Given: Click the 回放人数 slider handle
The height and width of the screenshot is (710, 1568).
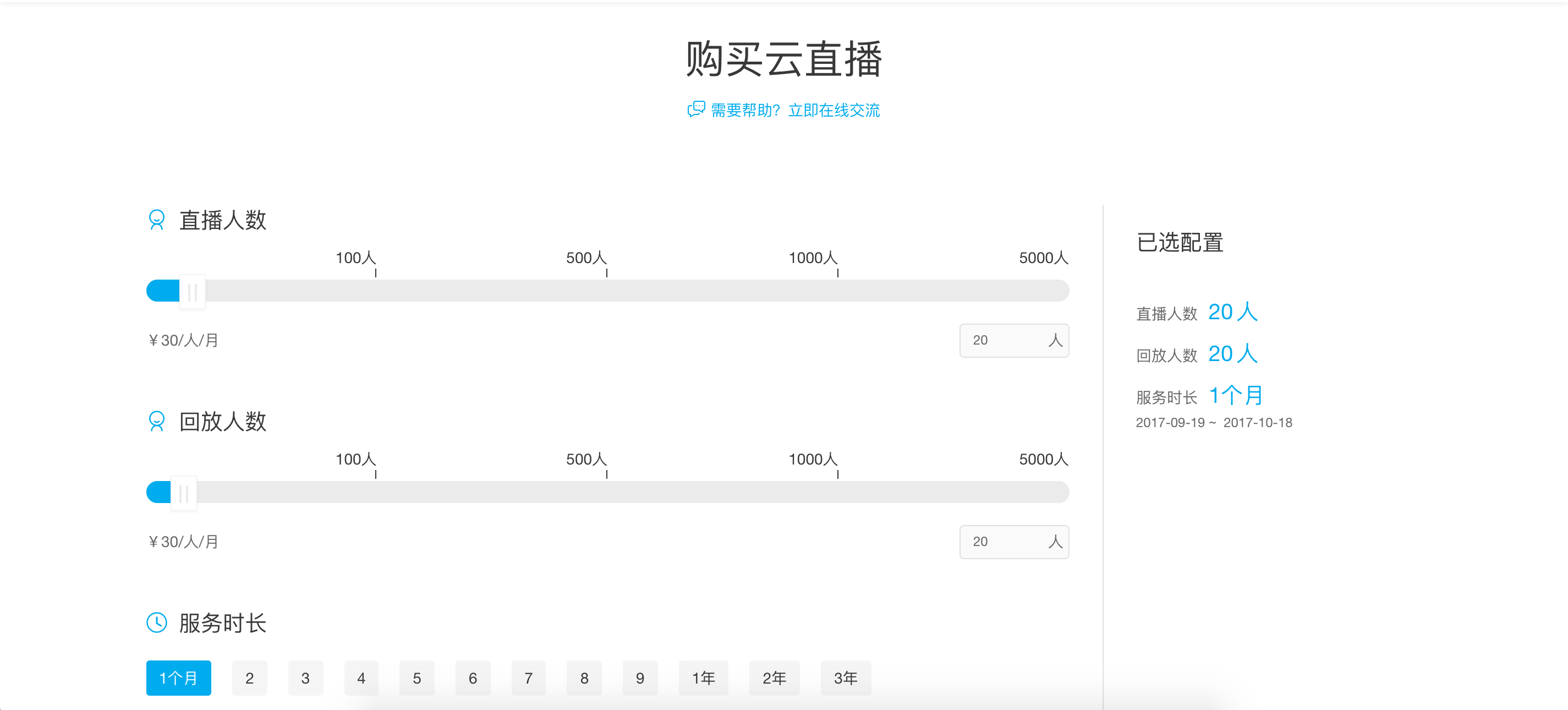Looking at the screenshot, I should (x=183, y=493).
